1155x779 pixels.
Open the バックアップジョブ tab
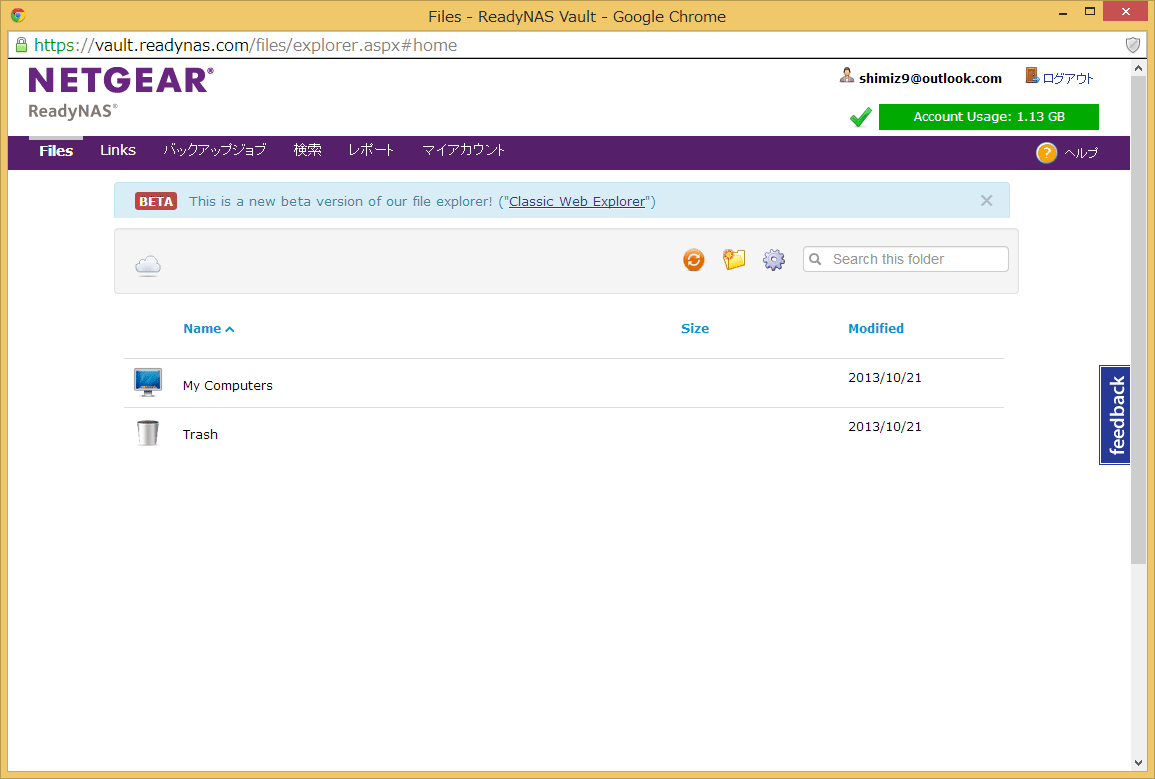(x=215, y=150)
